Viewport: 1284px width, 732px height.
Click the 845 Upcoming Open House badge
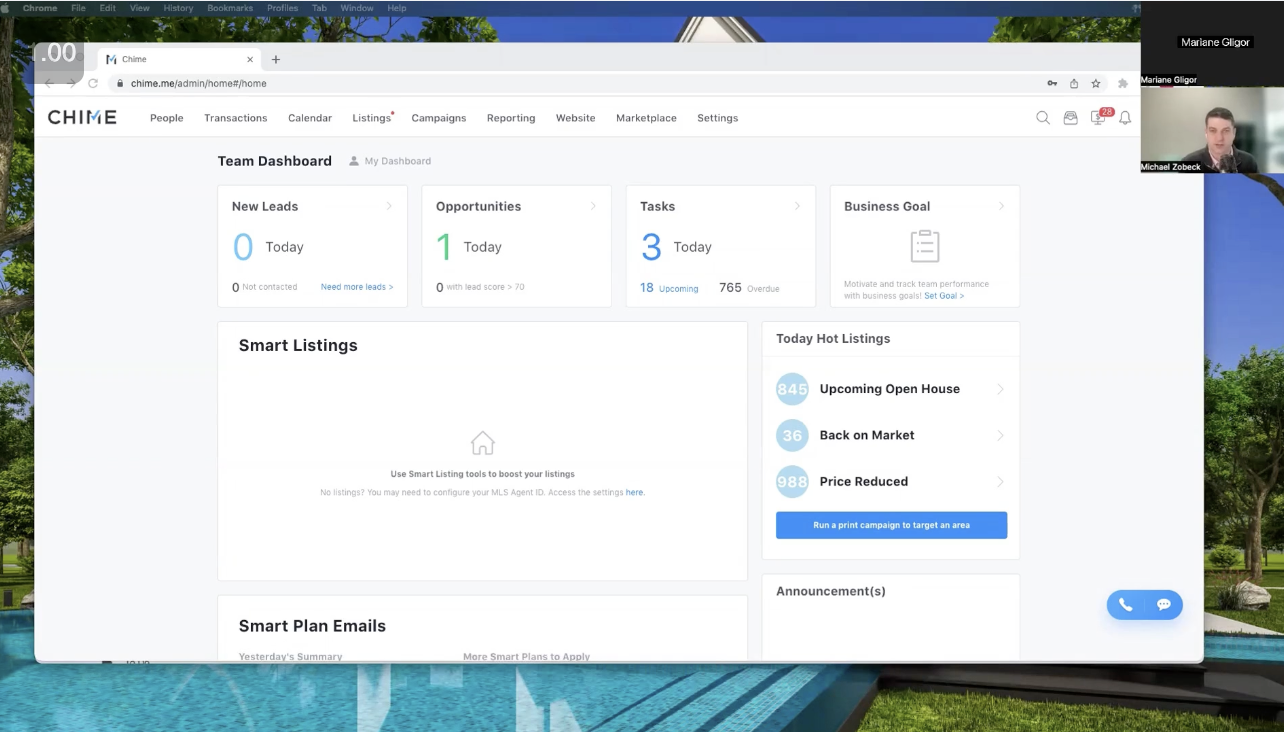(791, 388)
